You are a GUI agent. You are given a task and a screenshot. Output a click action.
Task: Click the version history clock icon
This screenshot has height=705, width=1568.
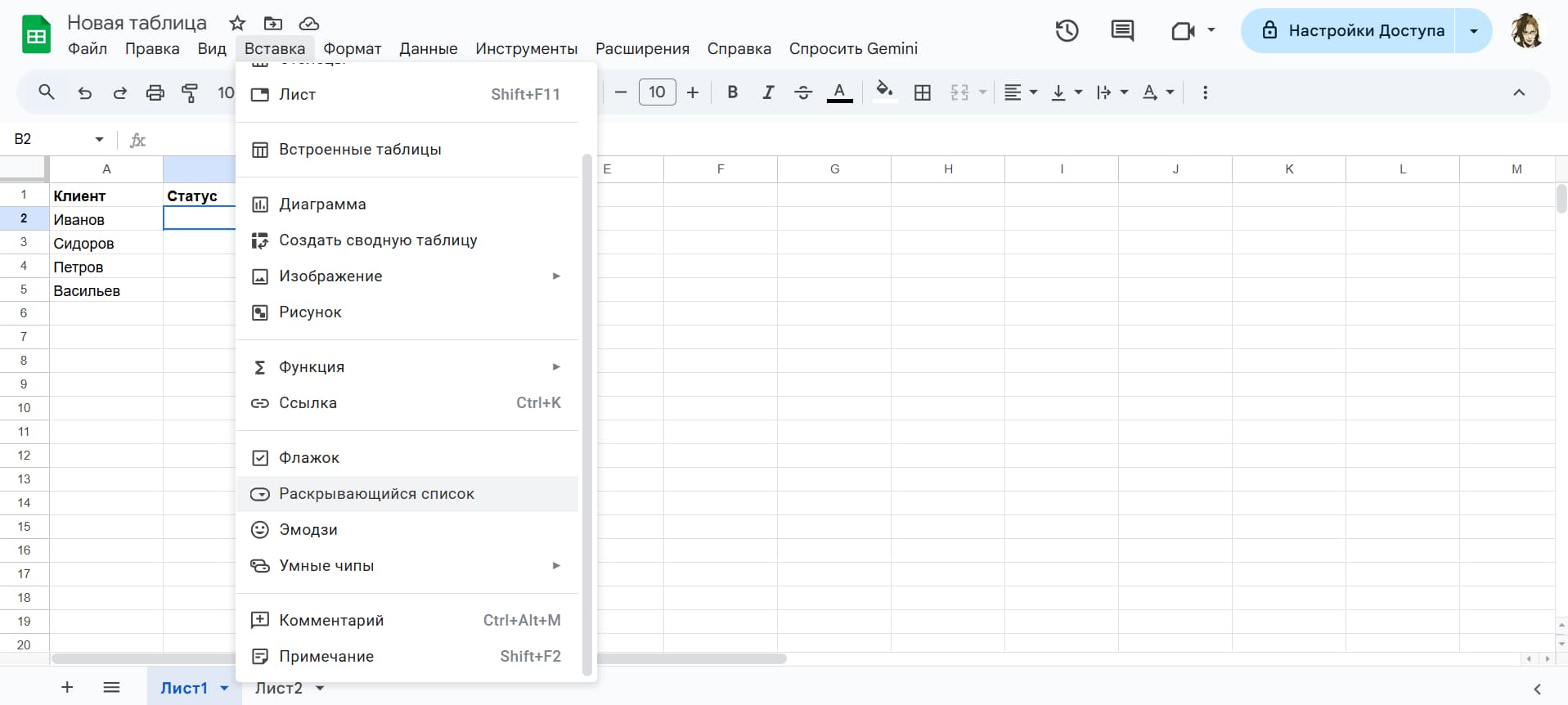(1067, 31)
